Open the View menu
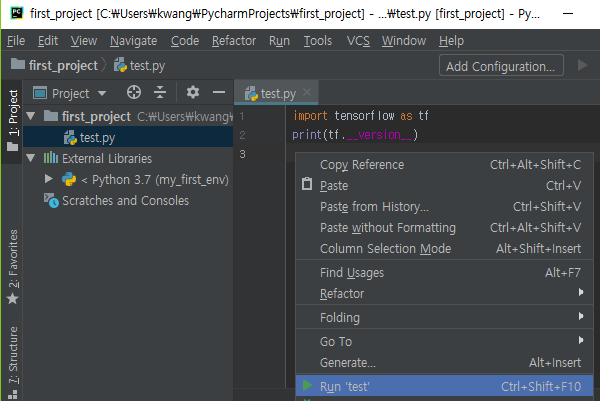Image resolution: width=600 pixels, height=401 pixels. click(x=84, y=41)
